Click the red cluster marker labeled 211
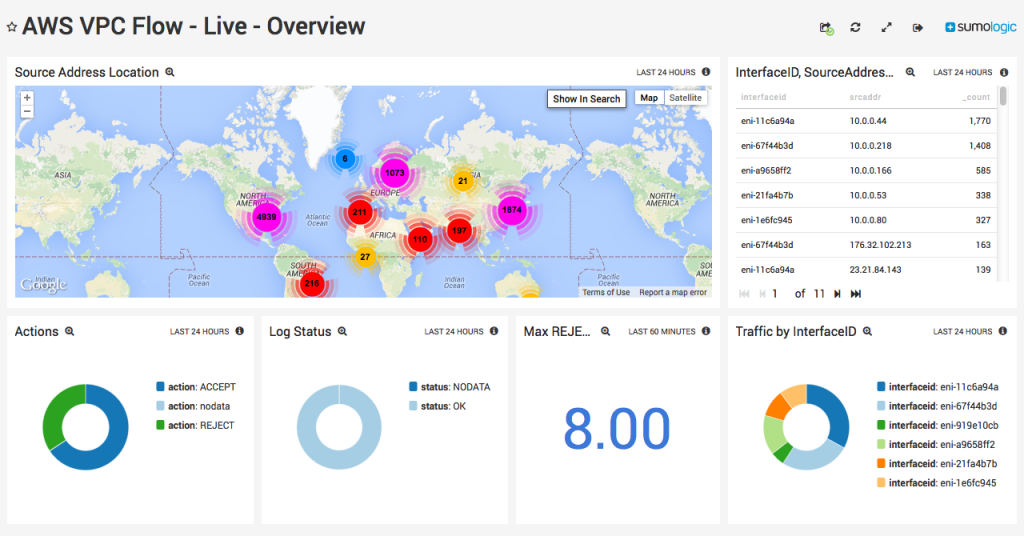 point(360,212)
